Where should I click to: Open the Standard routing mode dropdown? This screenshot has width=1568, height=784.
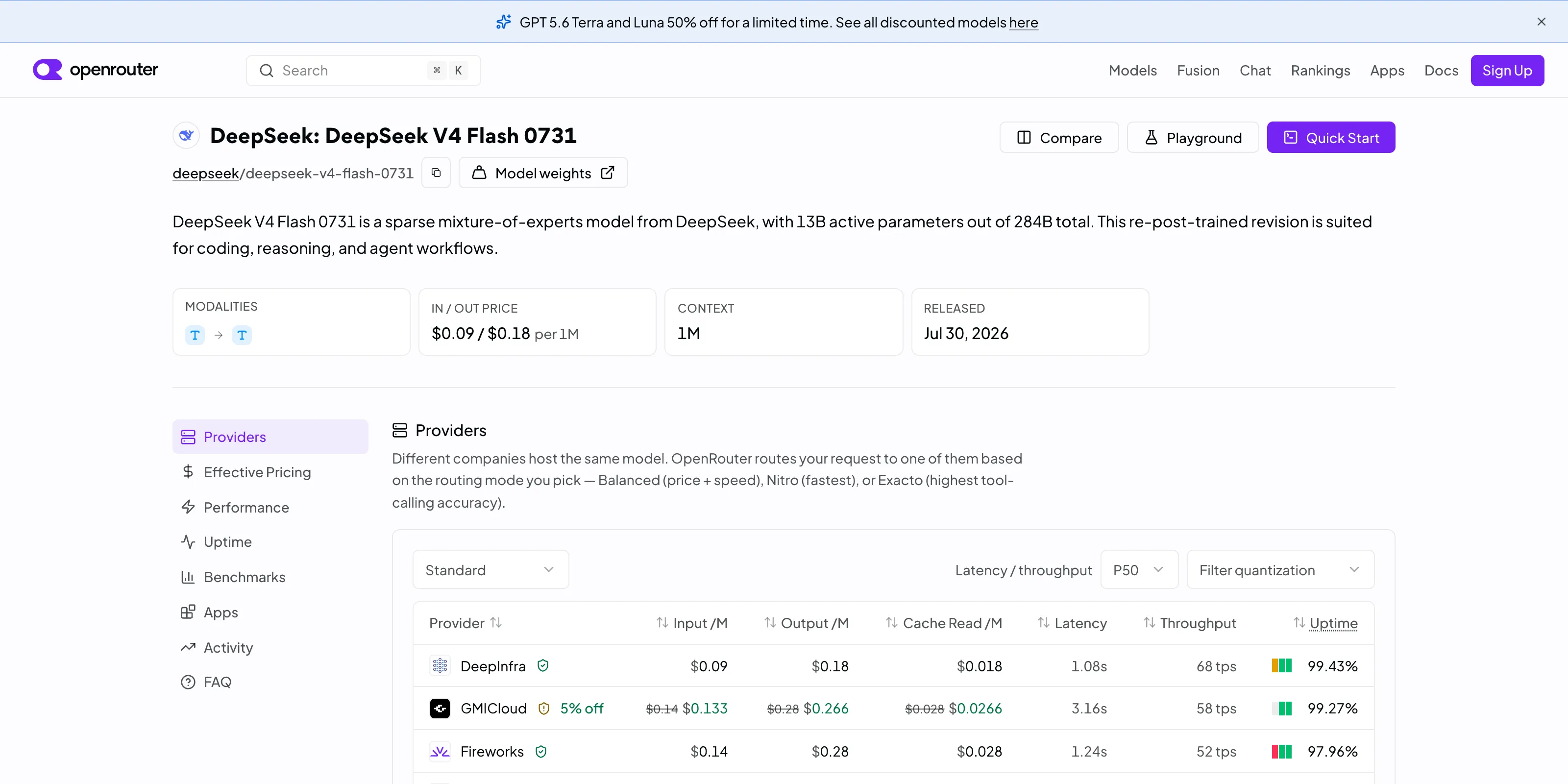(490, 570)
